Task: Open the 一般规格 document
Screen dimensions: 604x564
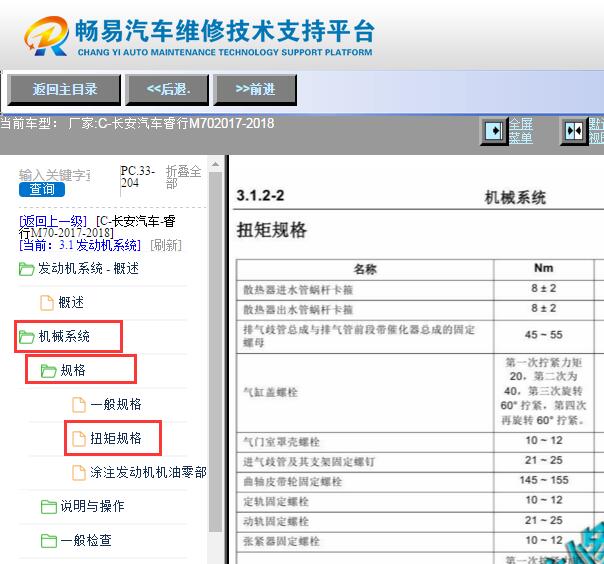Action: pos(116,405)
